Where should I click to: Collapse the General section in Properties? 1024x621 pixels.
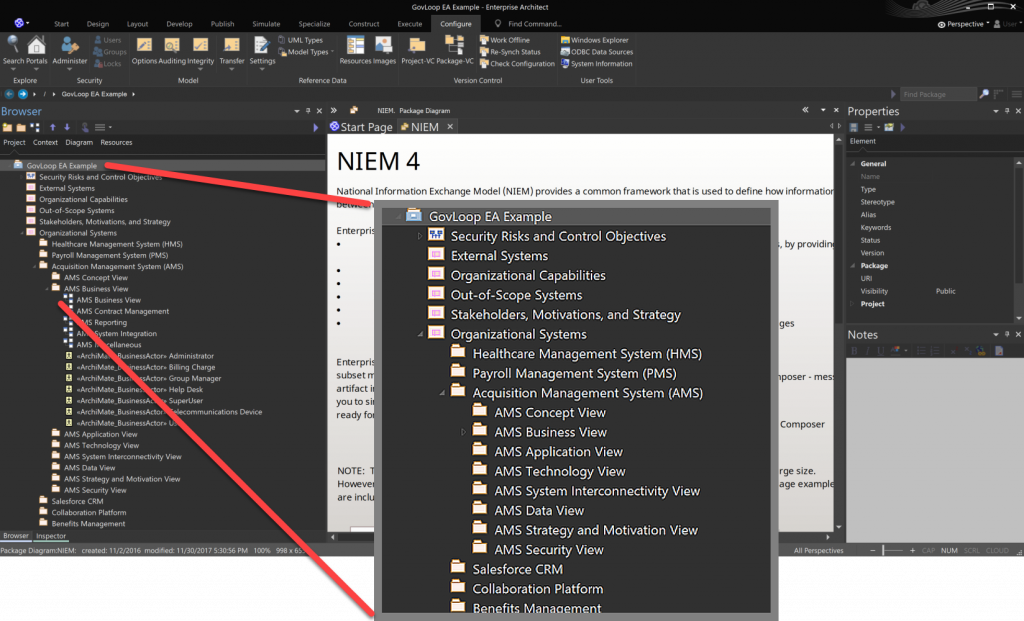(853, 164)
